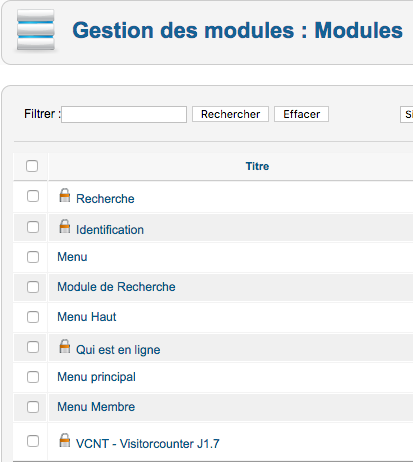The width and height of the screenshot is (413, 462).
Task: Click the lock icon beside Identification
Action: [x=65, y=226]
